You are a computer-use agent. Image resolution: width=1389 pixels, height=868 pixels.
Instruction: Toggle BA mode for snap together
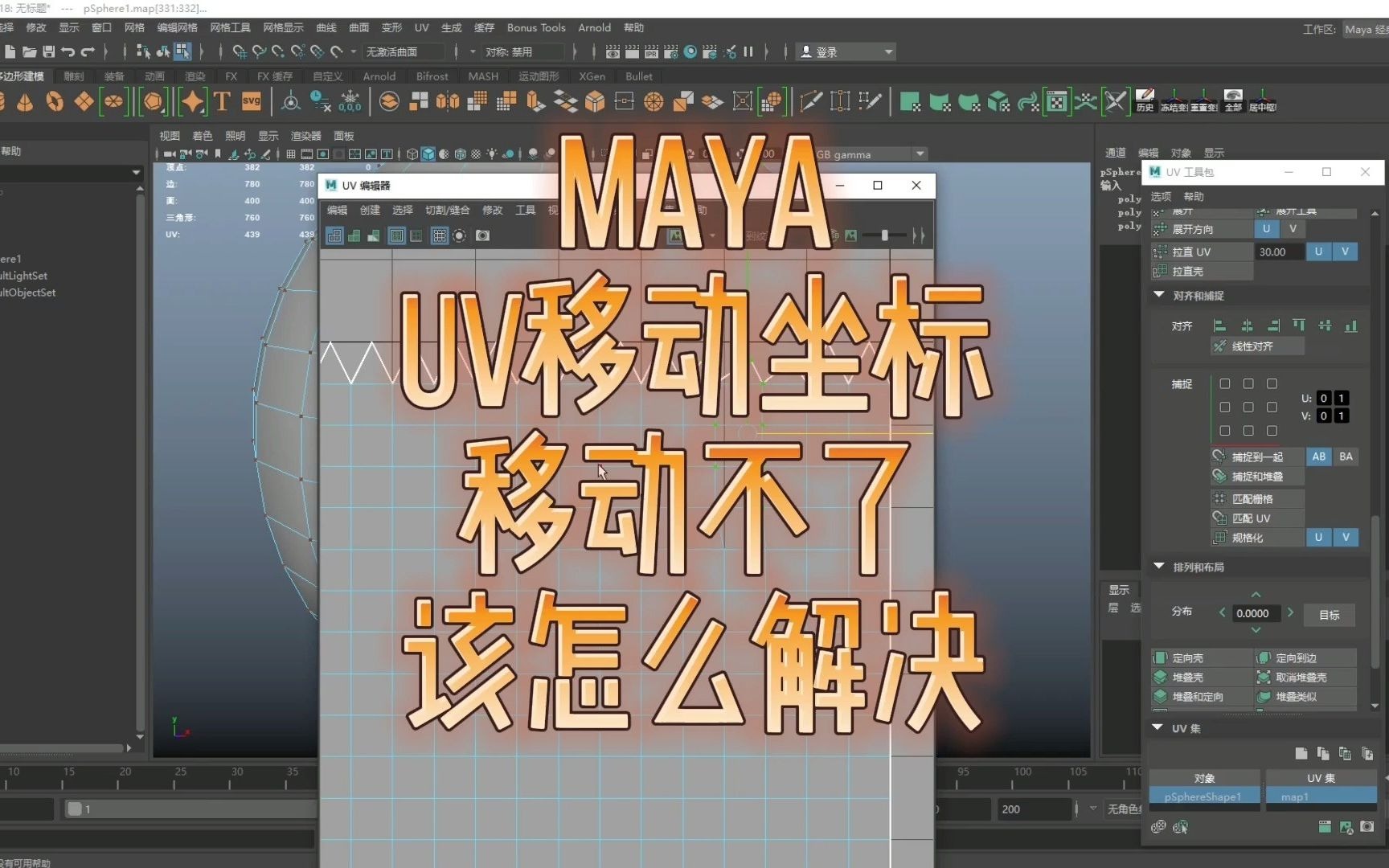pos(1346,457)
